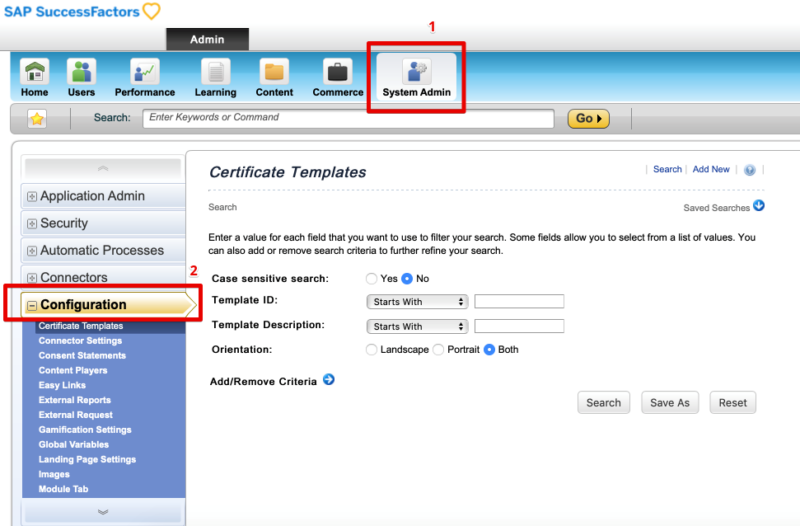Select Portrait orientation radio button

[439, 350]
